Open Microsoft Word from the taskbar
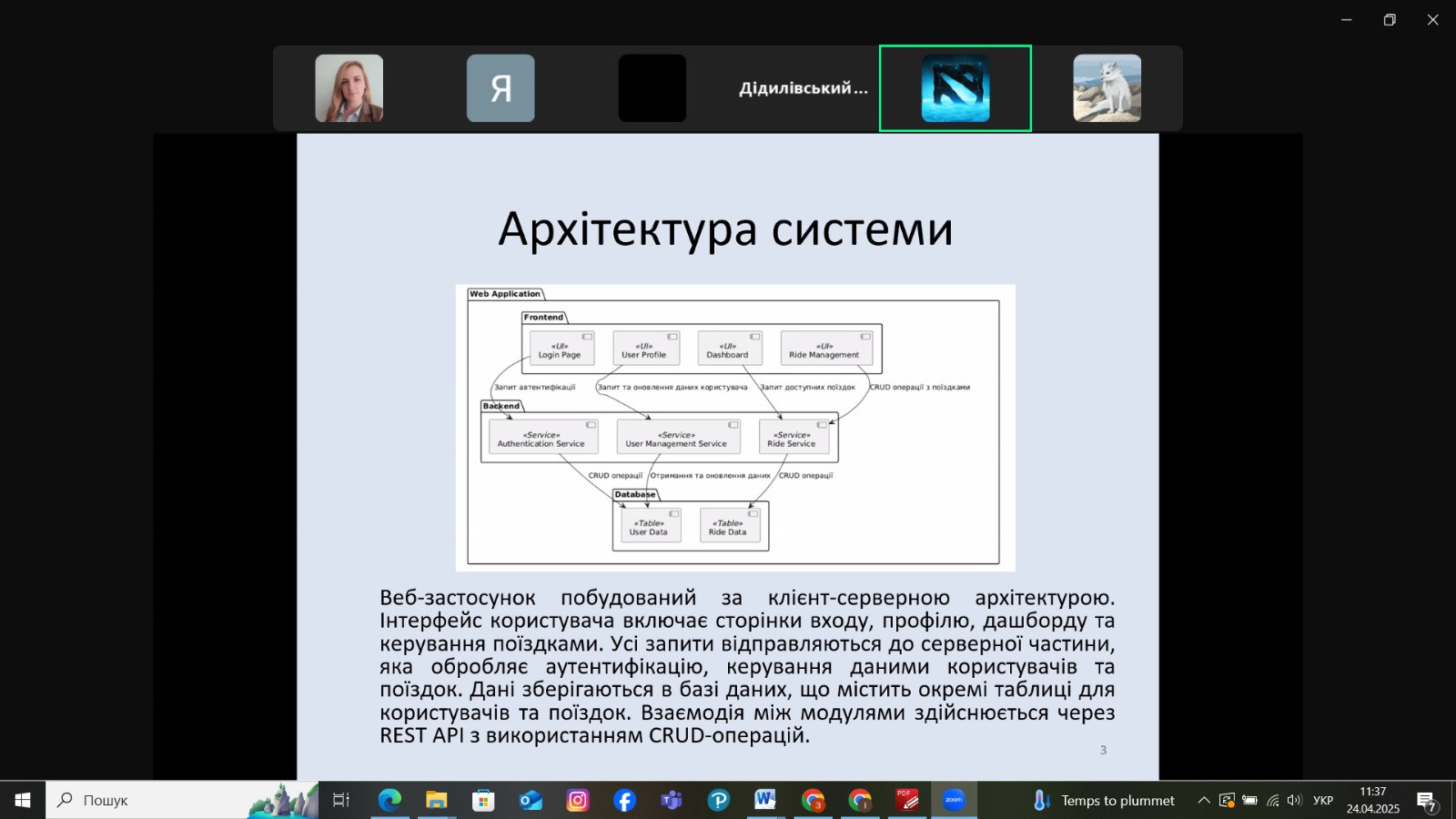 765,800
